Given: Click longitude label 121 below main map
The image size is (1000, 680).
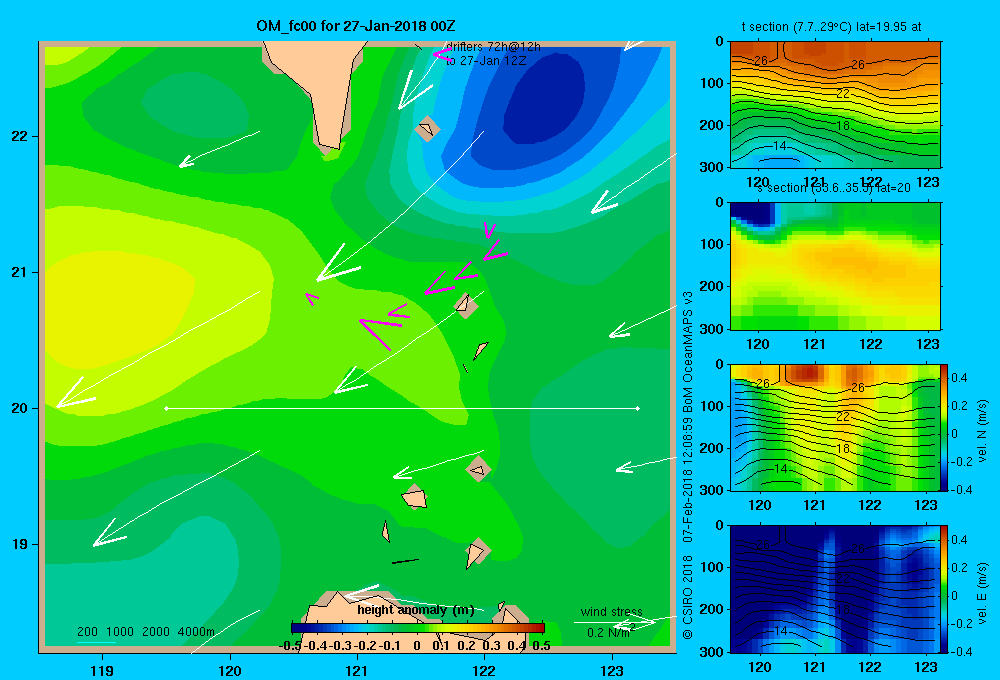Looking at the screenshot, I should [357, 670].
